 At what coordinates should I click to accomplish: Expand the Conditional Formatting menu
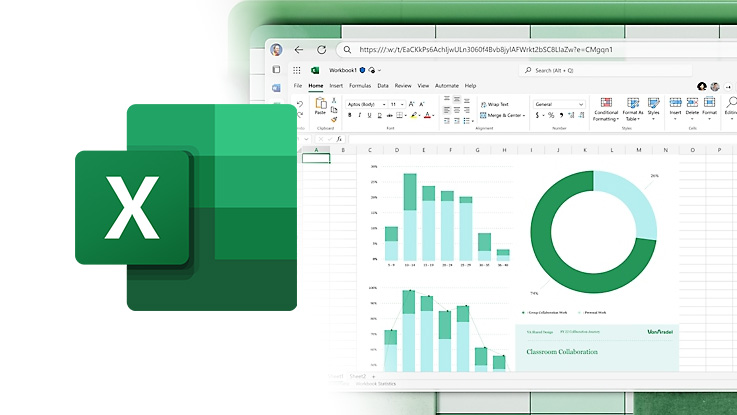point(606,109)
